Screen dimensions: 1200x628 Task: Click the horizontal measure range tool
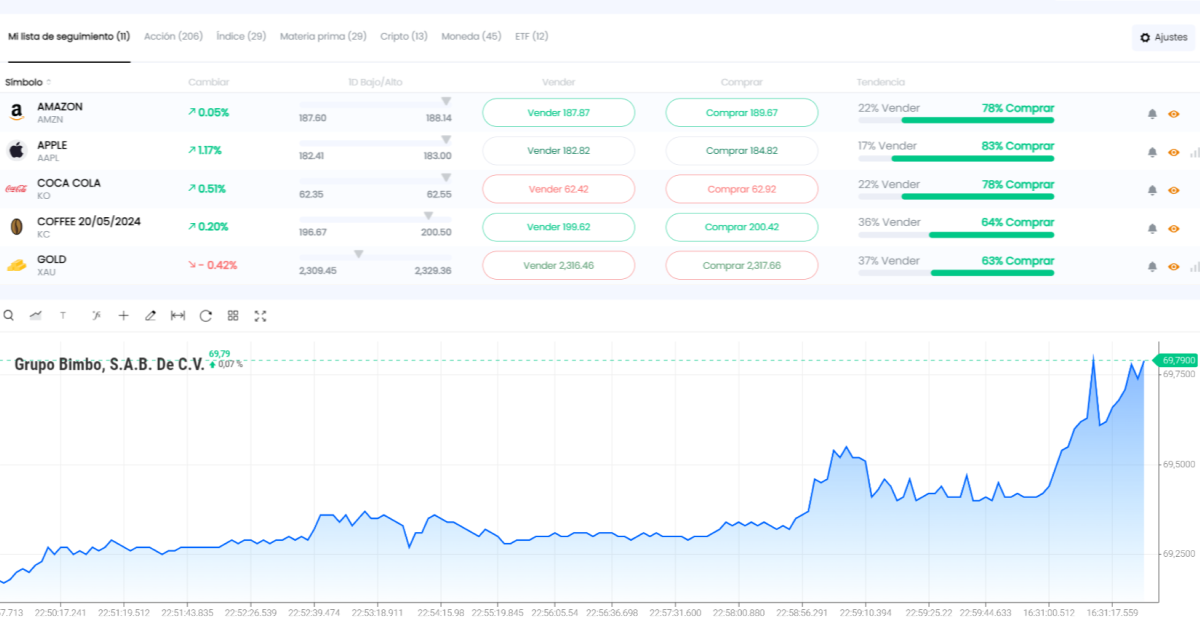[178, 315]
